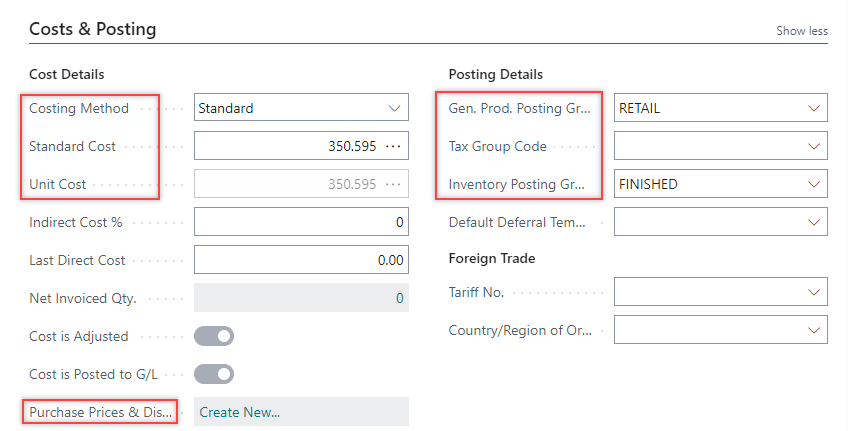Click the Purchase Prices & Discounts label
The image size is (848, 431).
tap(101, 412)
